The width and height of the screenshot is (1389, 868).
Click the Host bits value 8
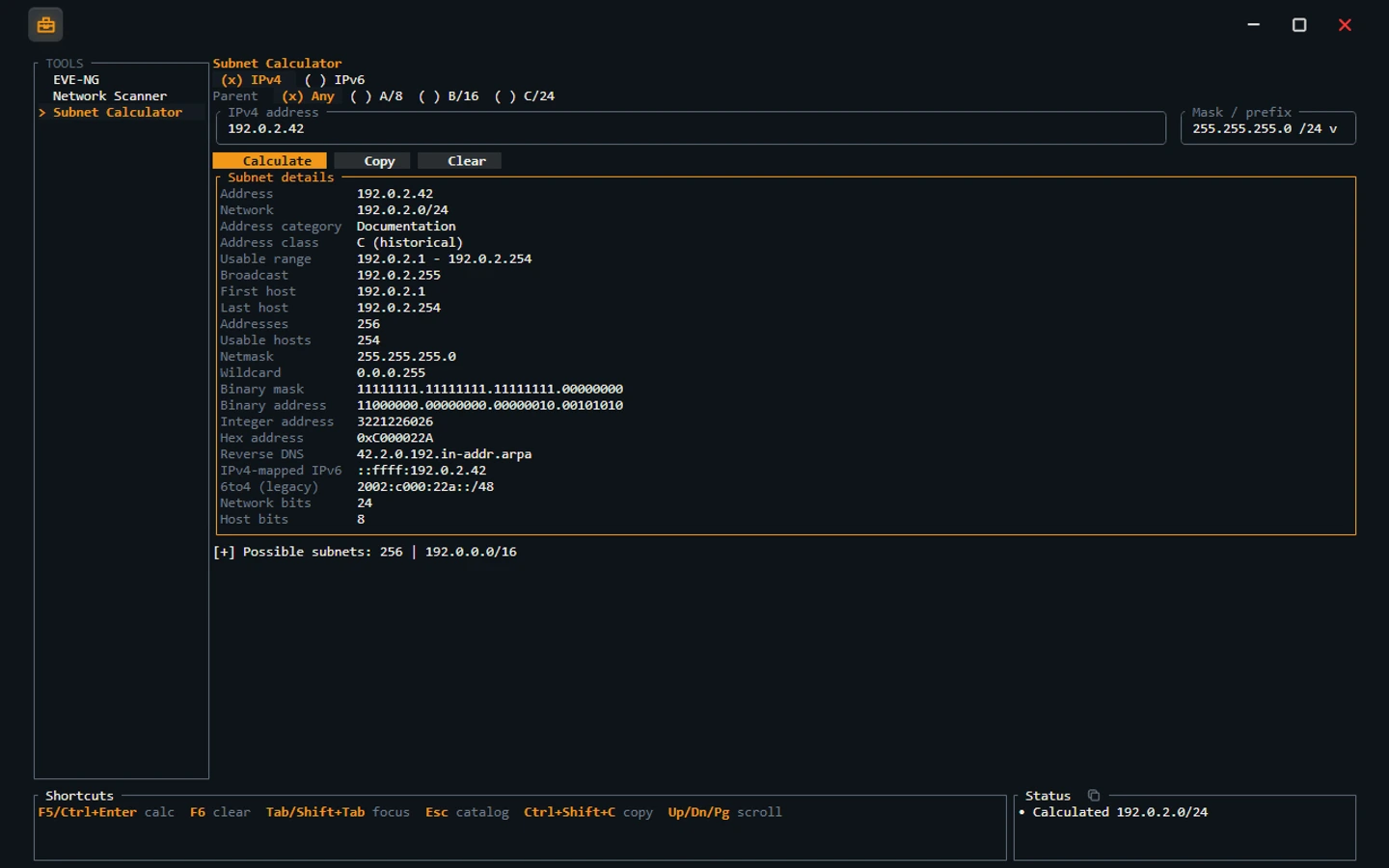tap(361, 520)
